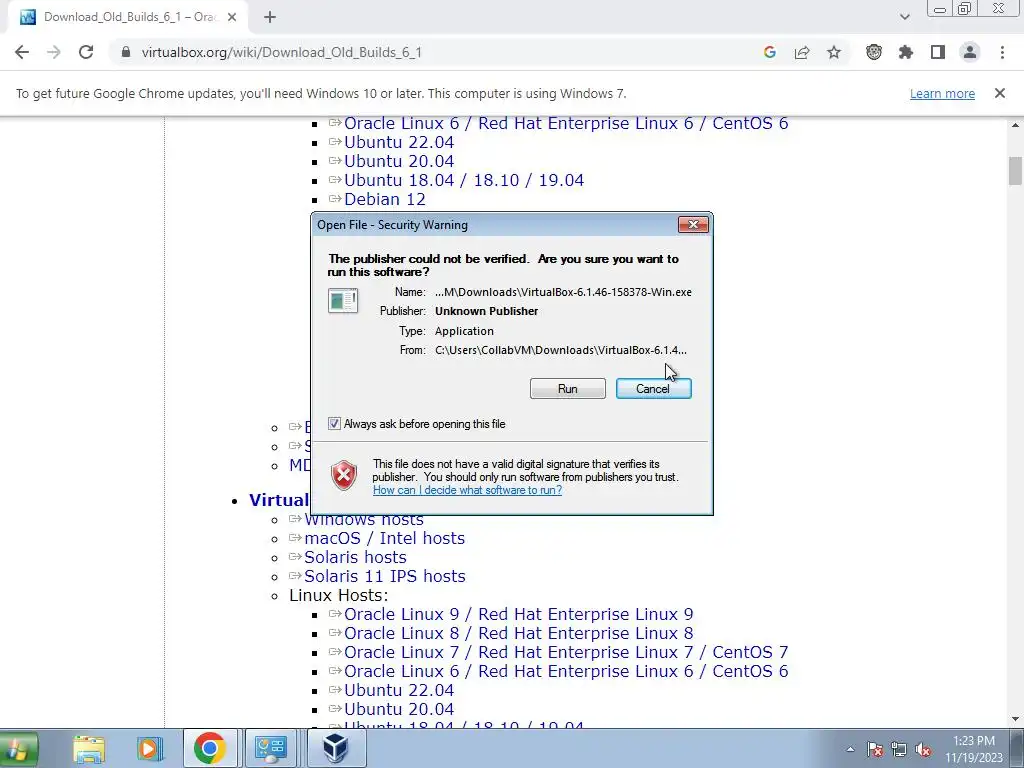Open Debian 12 download link

pyautogui.click(x=385, y=199)
